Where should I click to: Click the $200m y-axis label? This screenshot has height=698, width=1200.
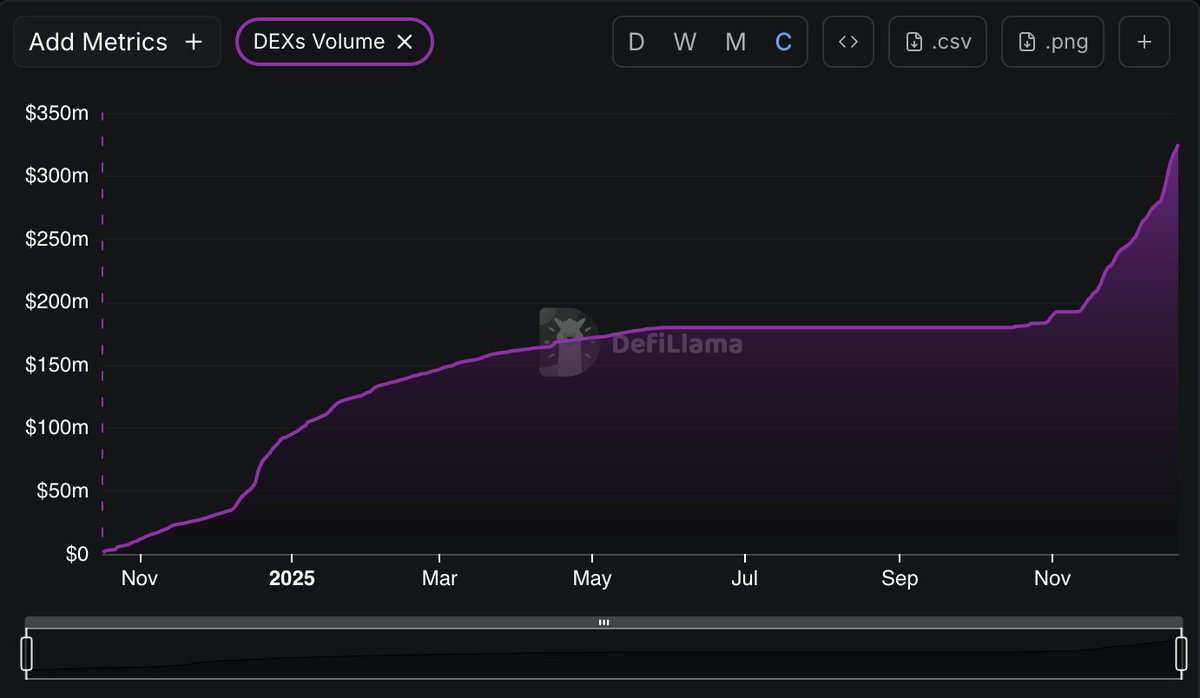click(x=57, y=302)
